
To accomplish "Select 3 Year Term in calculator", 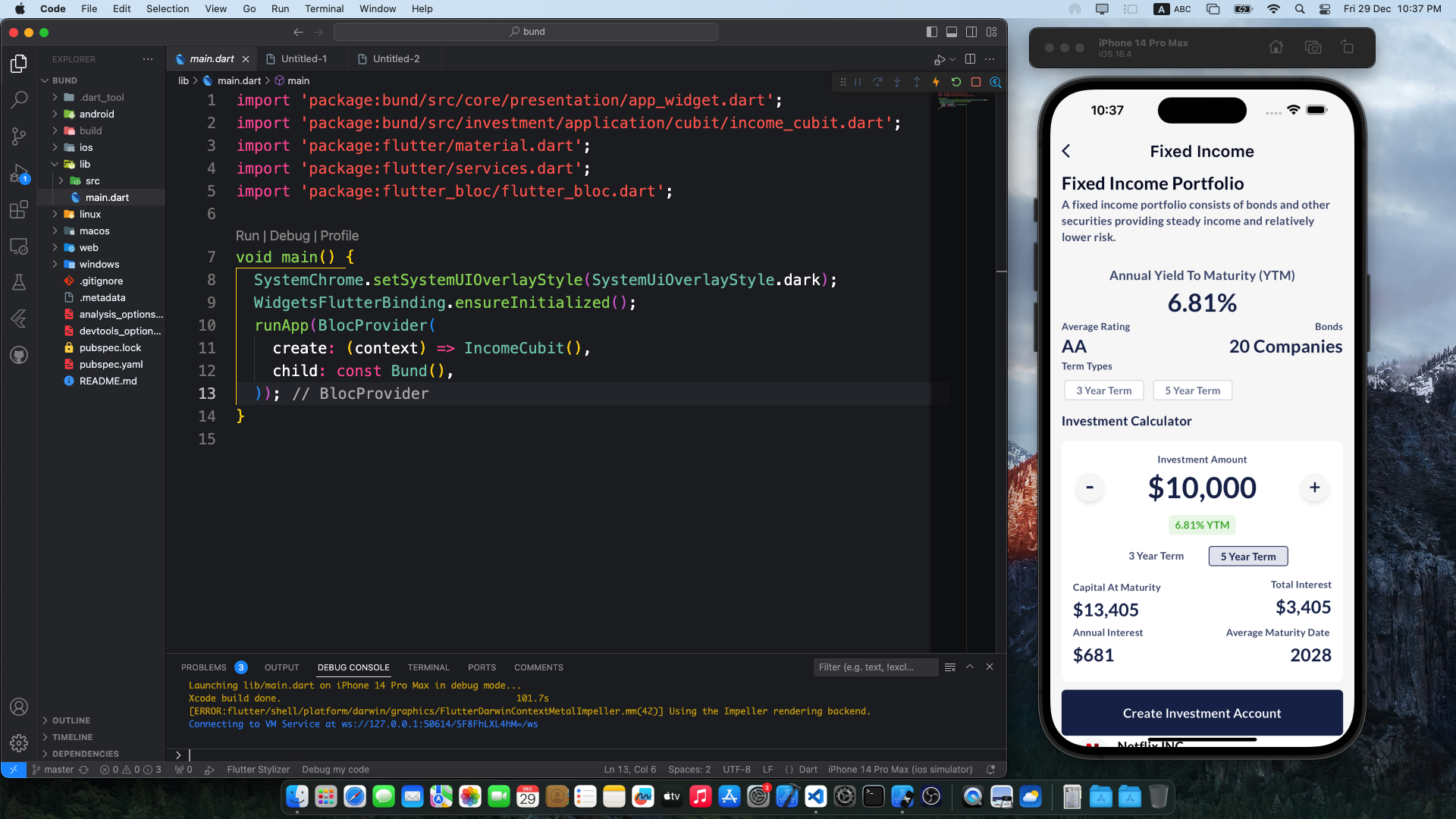I will (1156, 557).
